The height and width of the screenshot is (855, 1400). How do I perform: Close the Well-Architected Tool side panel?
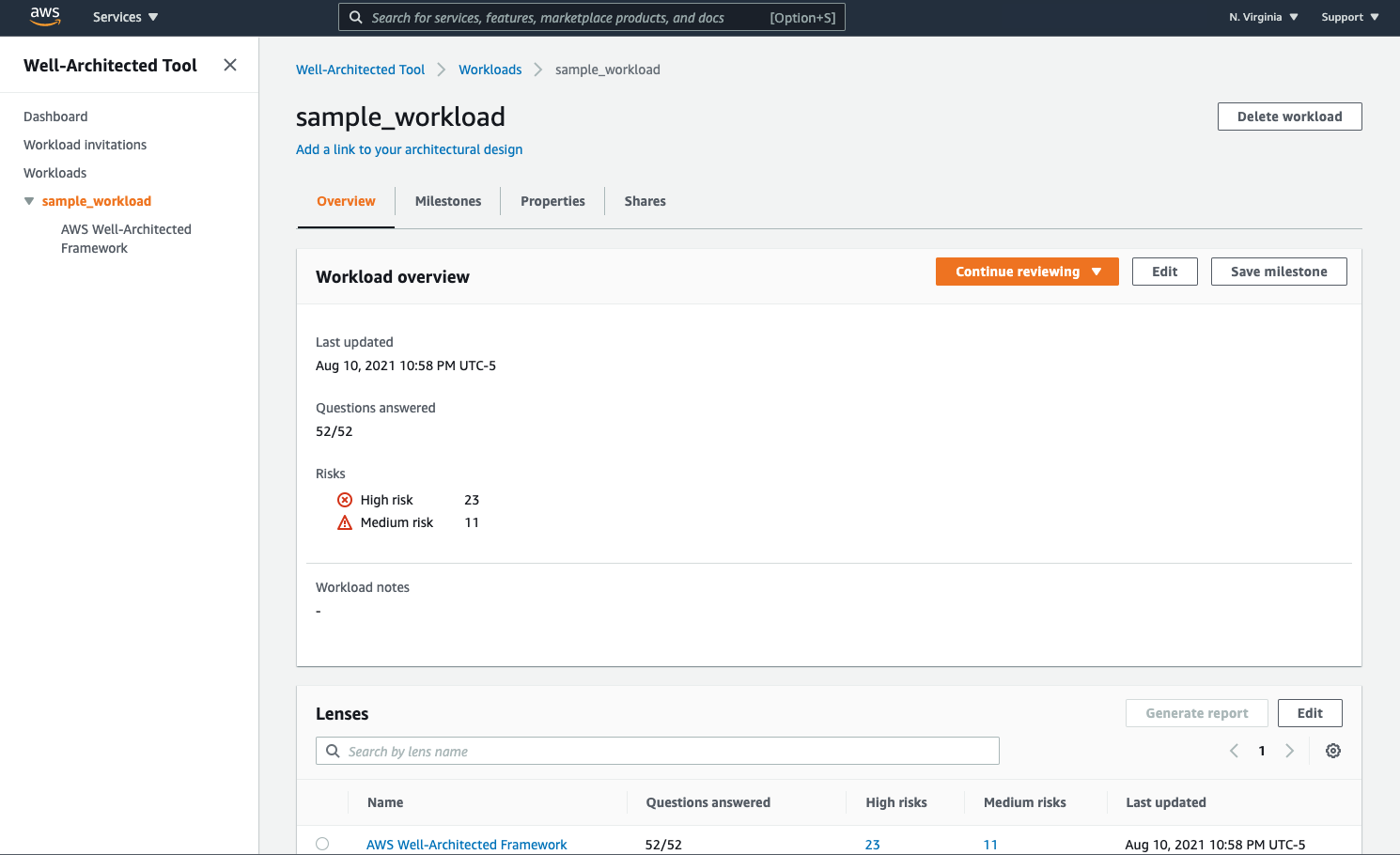pyautogui.click(x=230, y=65)
